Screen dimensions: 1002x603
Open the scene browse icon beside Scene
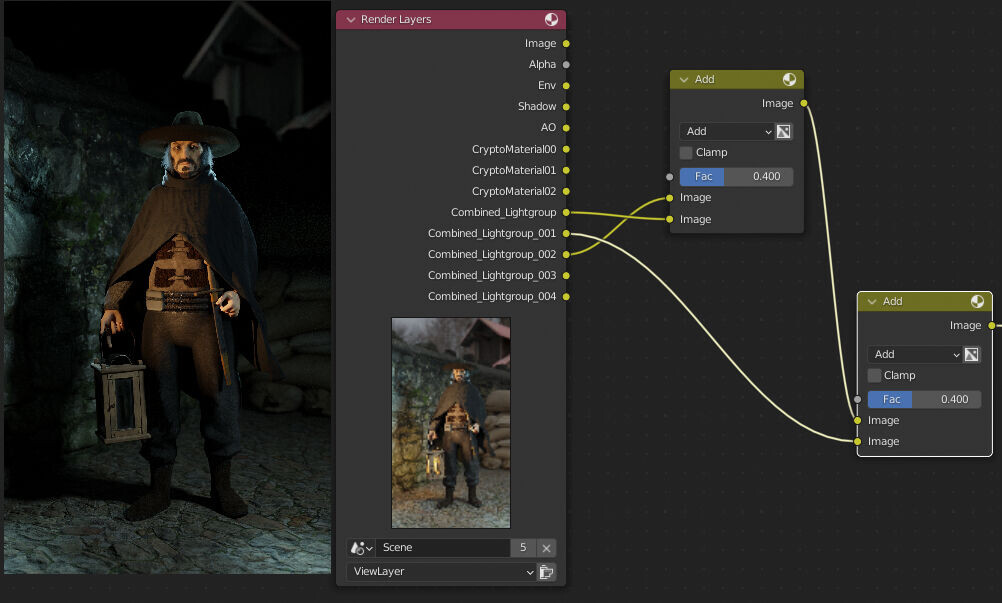(361, 548)
